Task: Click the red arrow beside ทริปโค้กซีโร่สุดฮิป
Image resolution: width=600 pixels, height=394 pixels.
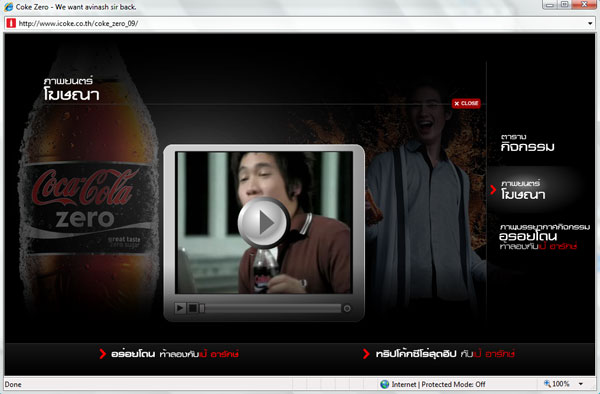Action: pyautogui.click(x=366, y=354)
